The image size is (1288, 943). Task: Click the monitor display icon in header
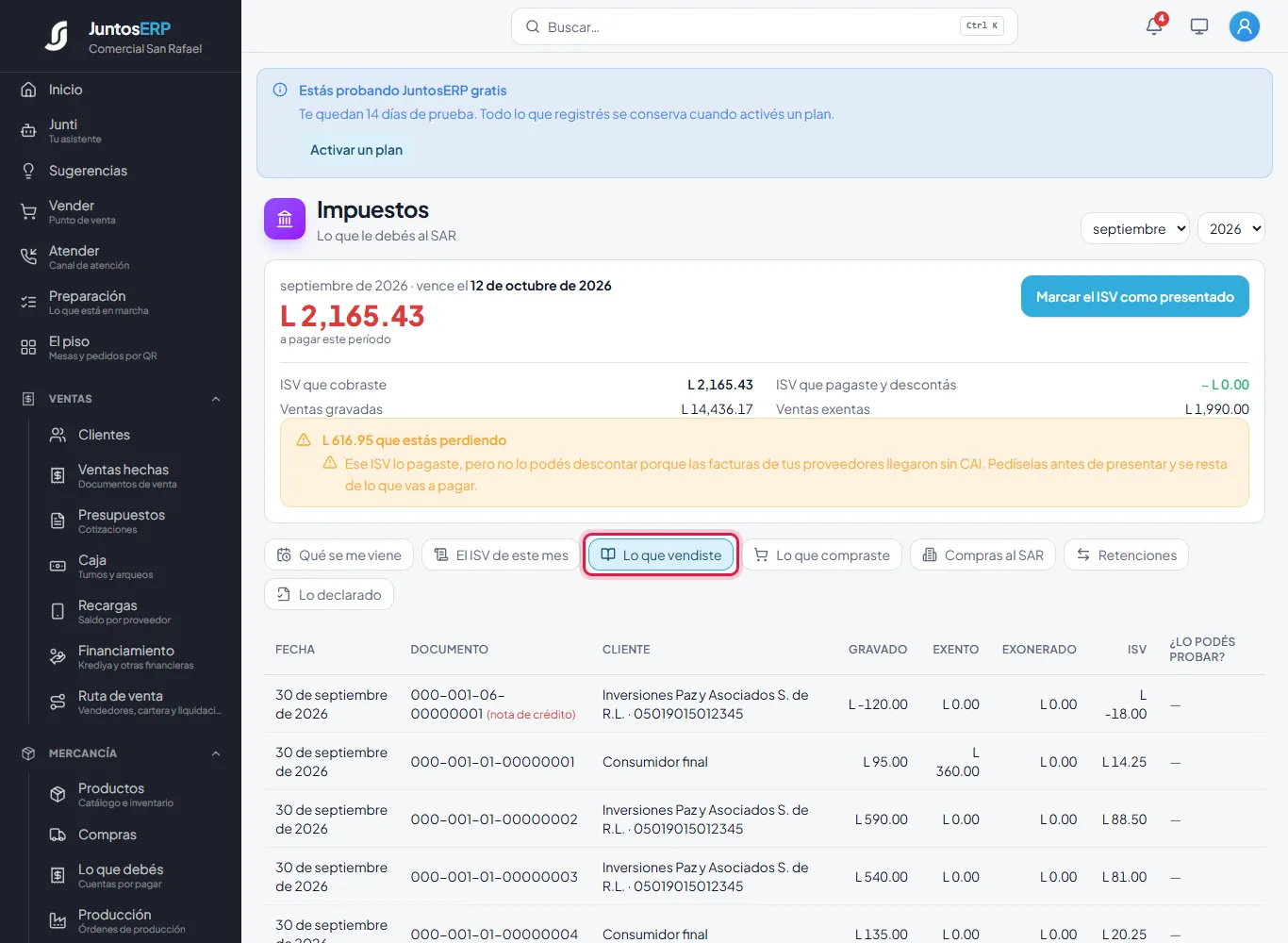coord(1199,26)
